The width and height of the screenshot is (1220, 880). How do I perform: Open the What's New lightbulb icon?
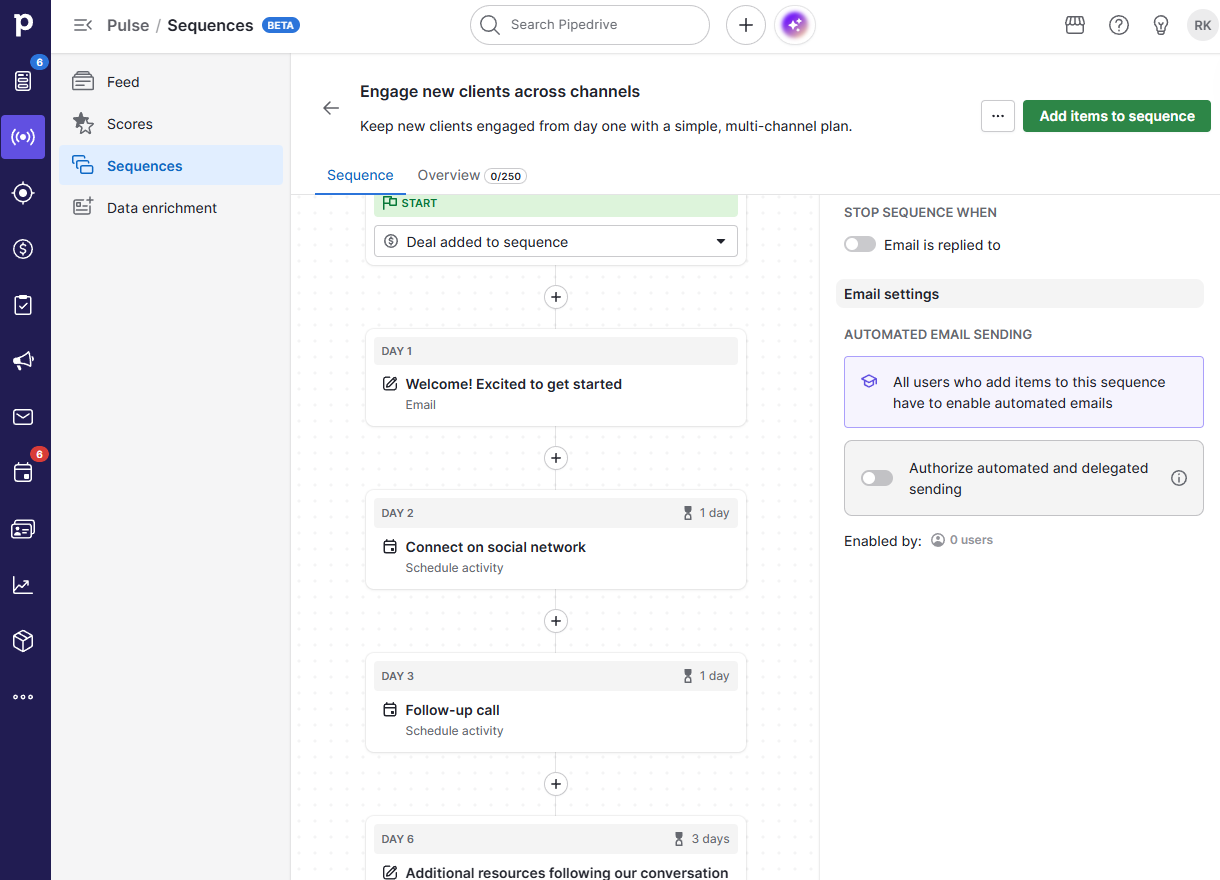tap(1161, 24)
